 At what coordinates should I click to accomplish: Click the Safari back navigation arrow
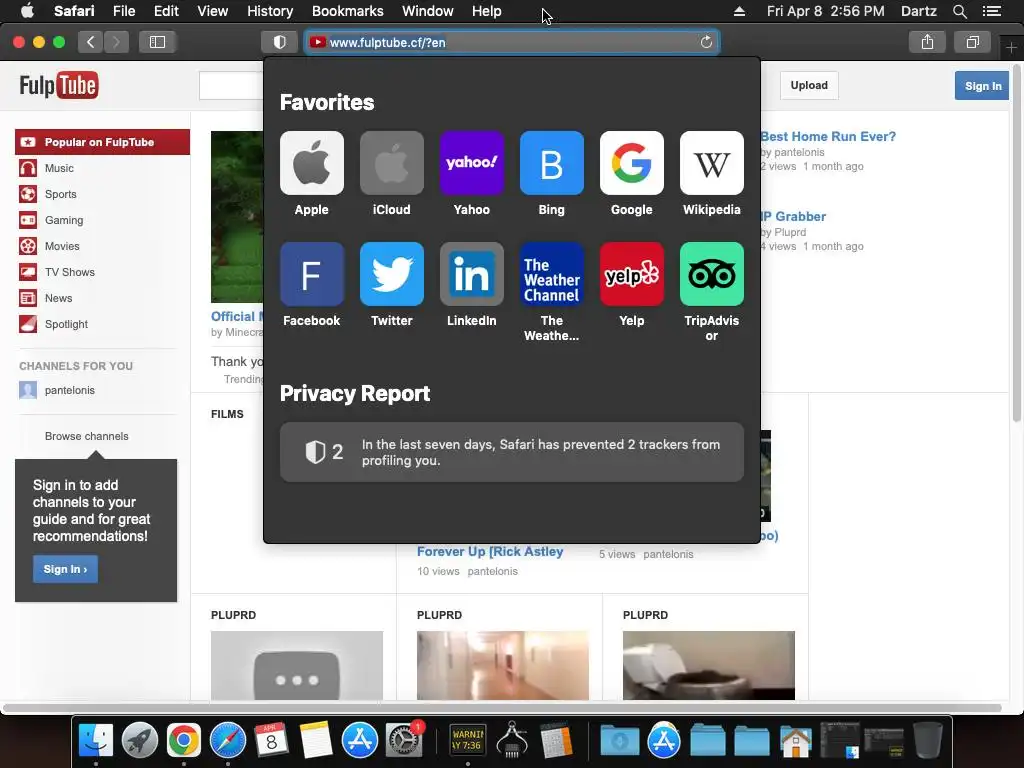91,42
